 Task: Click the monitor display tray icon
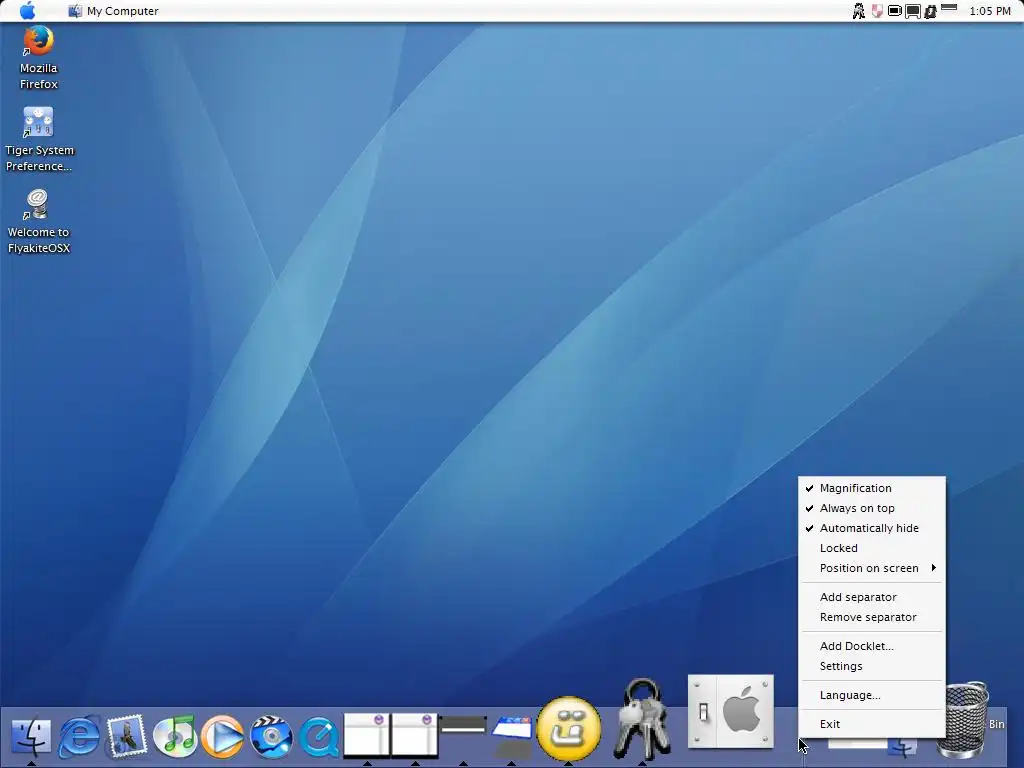(912, 11)
